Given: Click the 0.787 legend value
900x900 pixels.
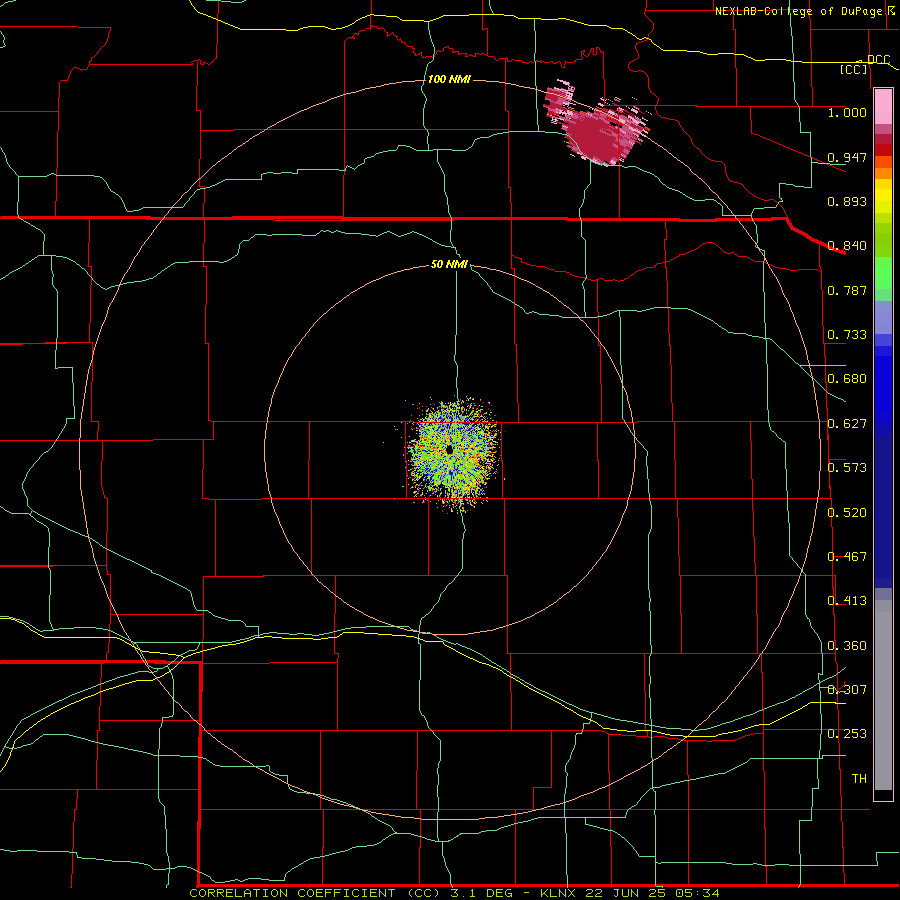Looking at the screenshot, I should coord(847,290).
